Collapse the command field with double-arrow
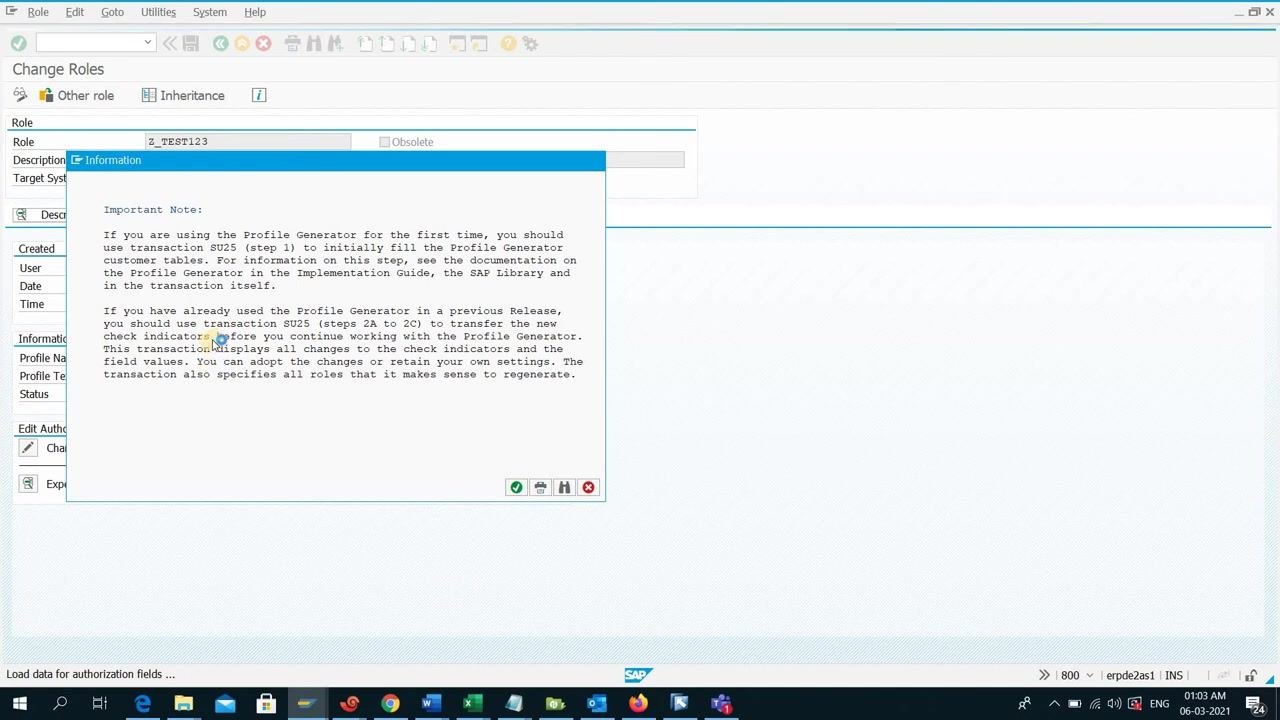 (x=170, y=43)
